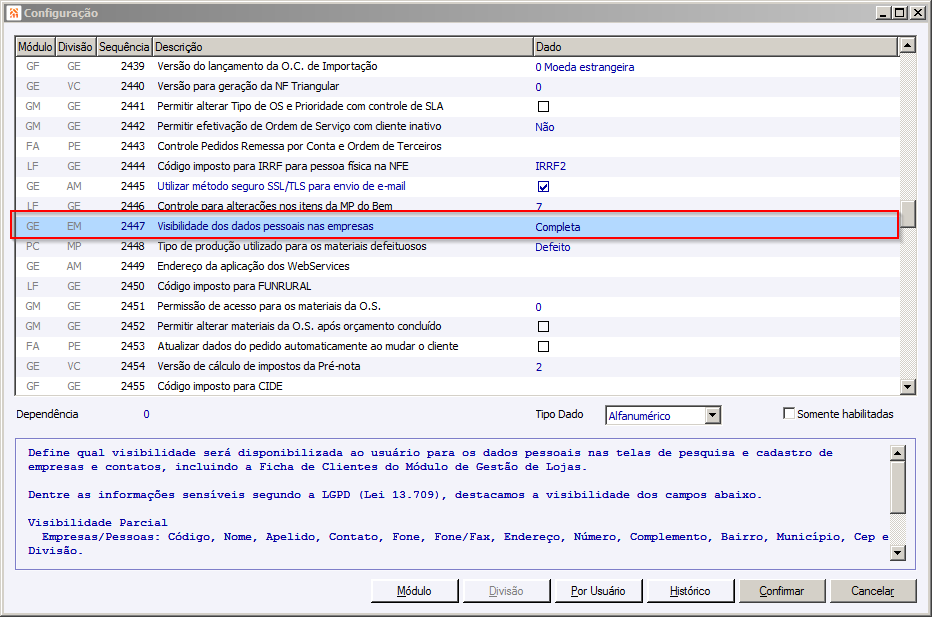
Task: Open the Por Usuário button
Action: click(598, 591)
